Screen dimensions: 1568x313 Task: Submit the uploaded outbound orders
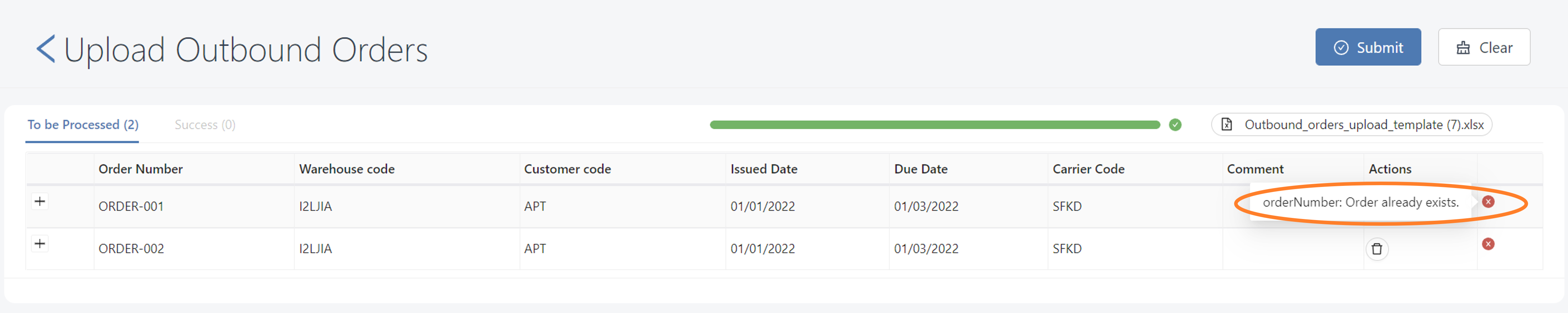click(x=1367, y=47)
